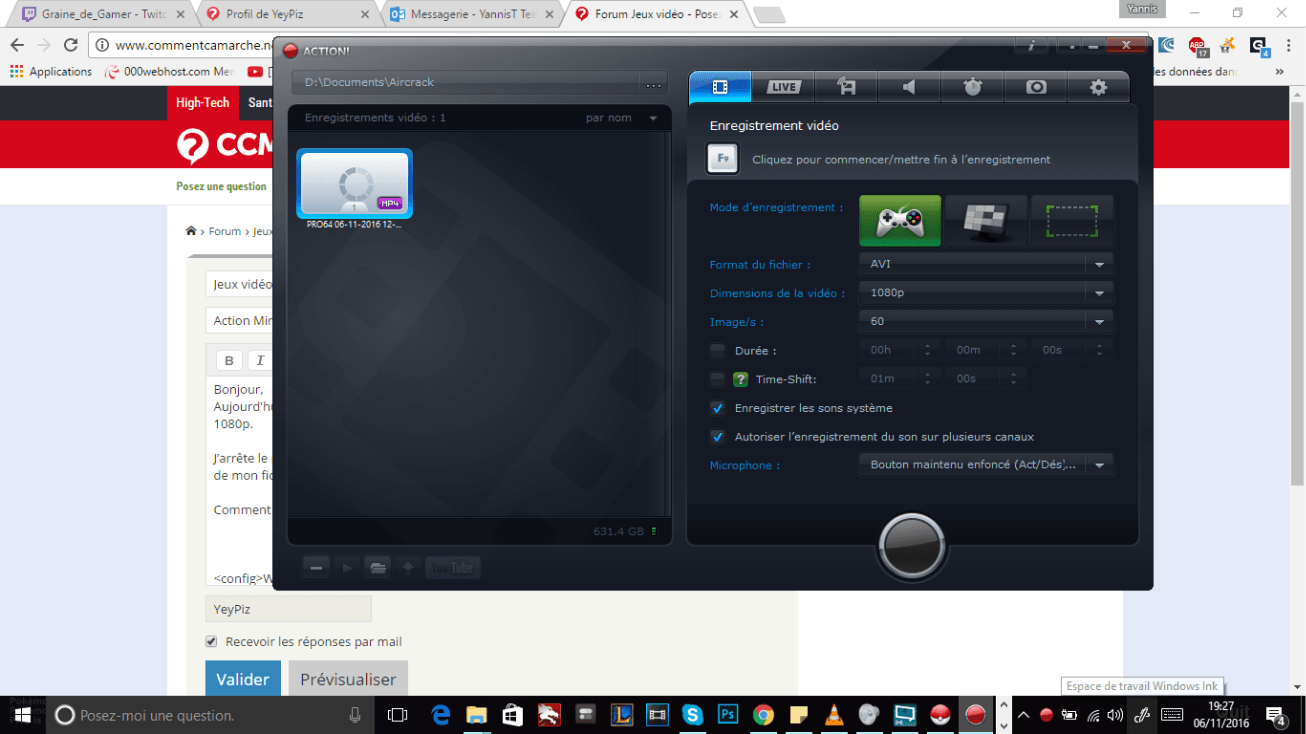This screenshot has height=734, width=1306.
Task: Play the selected recording
Action: point(347,568)
